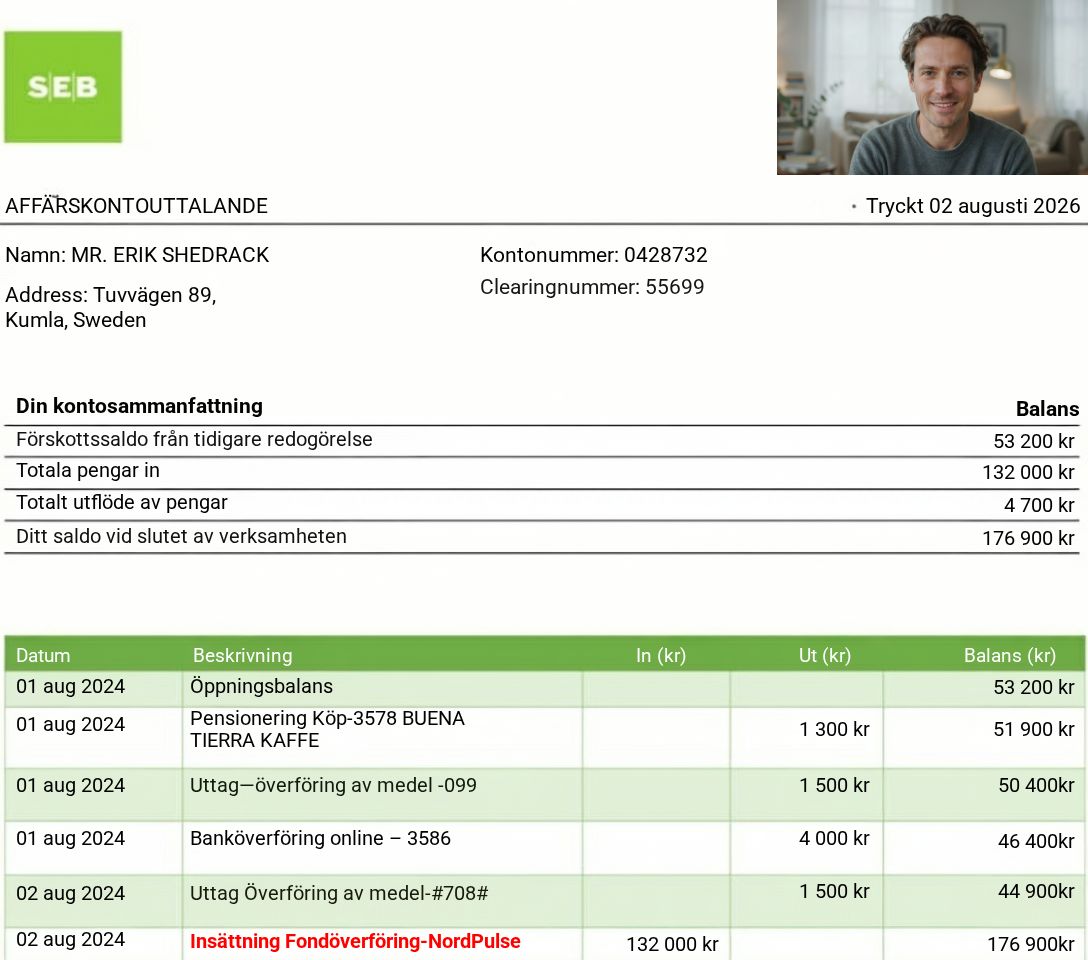Select 'Kumla, Sweden' address line

pos(76,320)
